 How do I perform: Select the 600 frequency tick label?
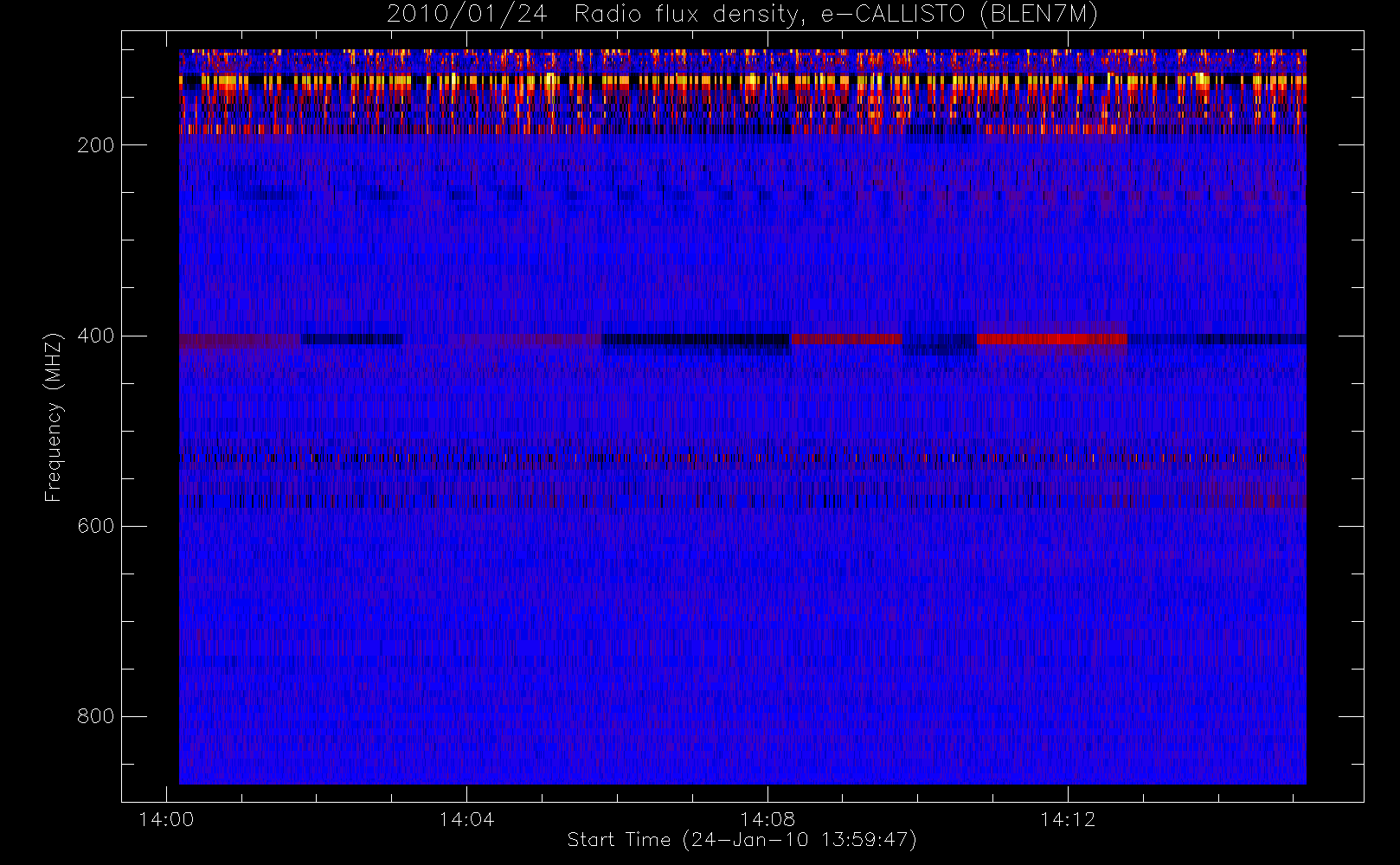(96, 526)
